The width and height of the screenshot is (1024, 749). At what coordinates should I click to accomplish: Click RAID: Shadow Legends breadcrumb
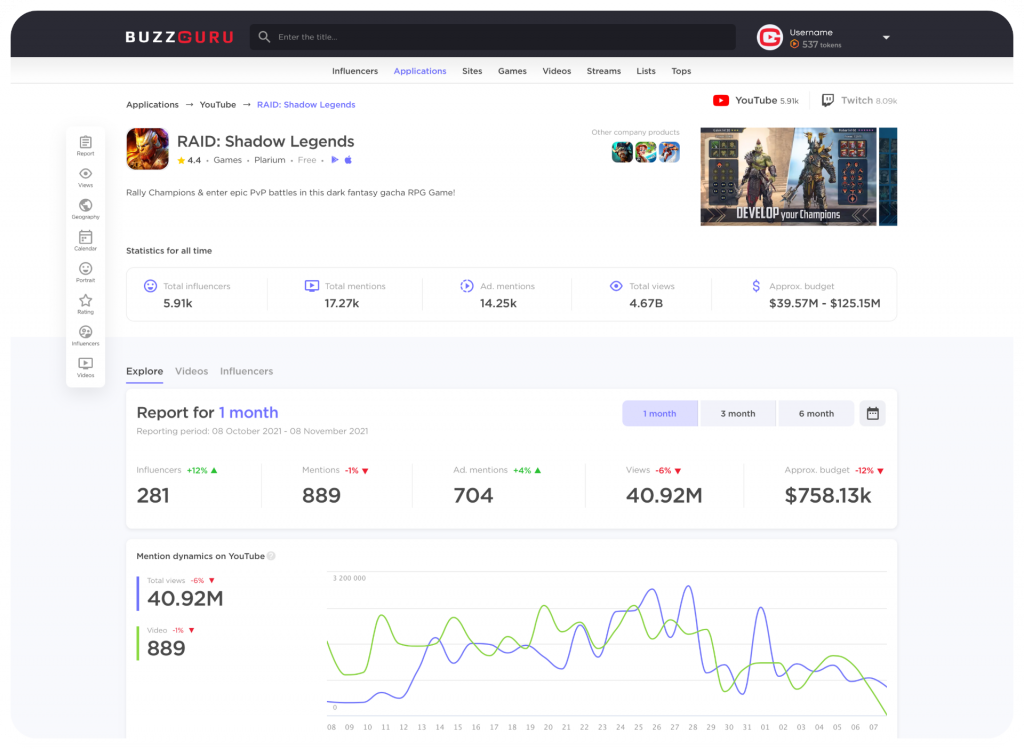coord(306,104)
